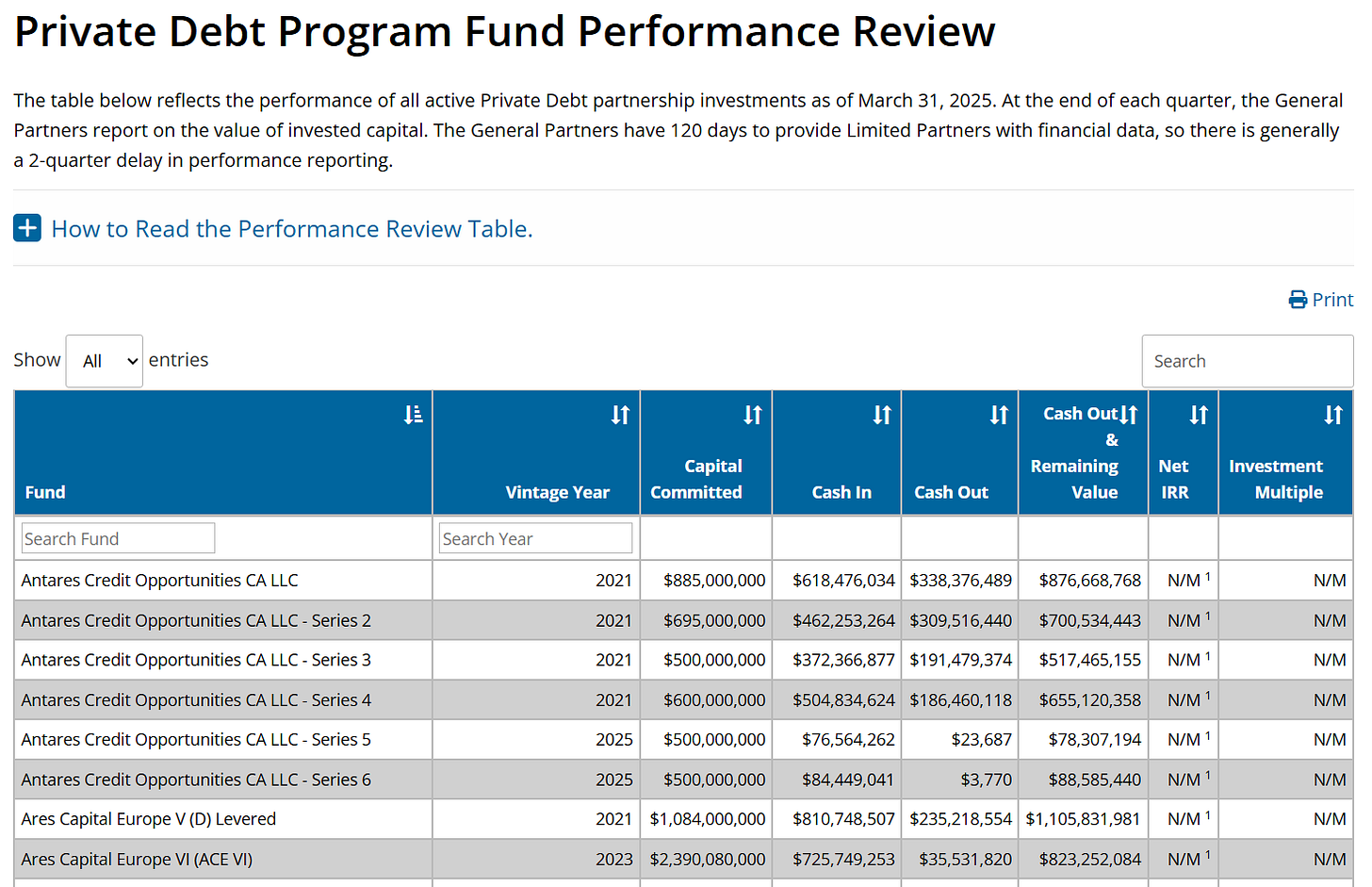Sort by Investment Multiple sort icon
Image resolution: width=1372 pixels, height=887 pixels.
pyautogui.click(x=1333, y=415)
